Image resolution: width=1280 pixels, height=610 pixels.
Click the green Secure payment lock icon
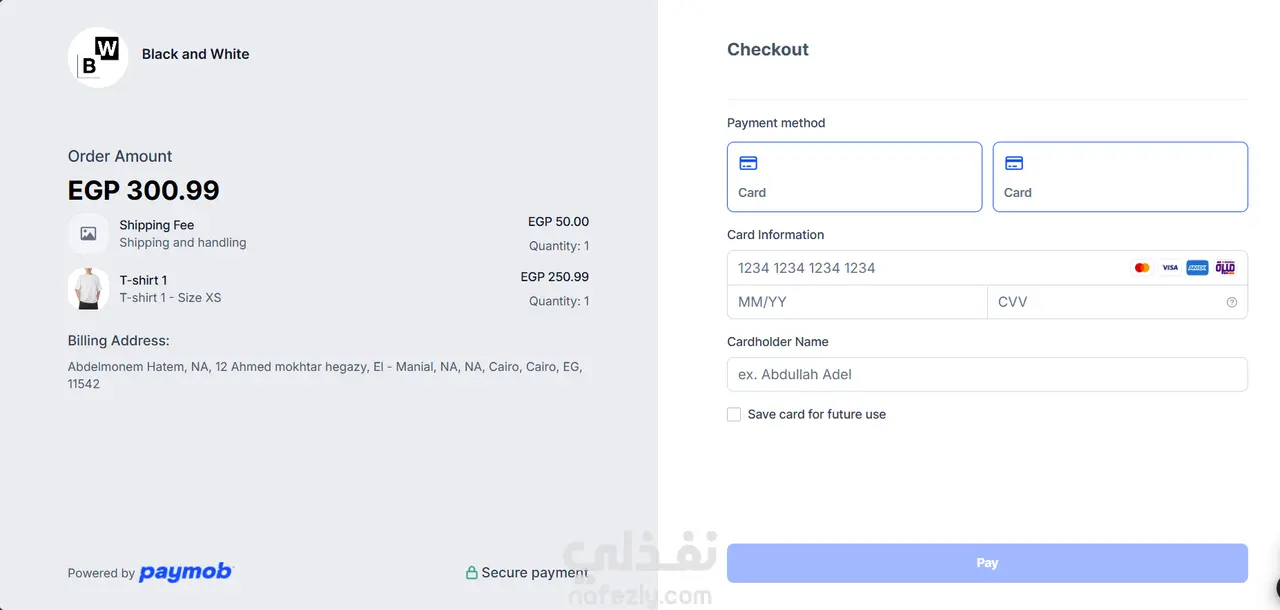(472, 573)
